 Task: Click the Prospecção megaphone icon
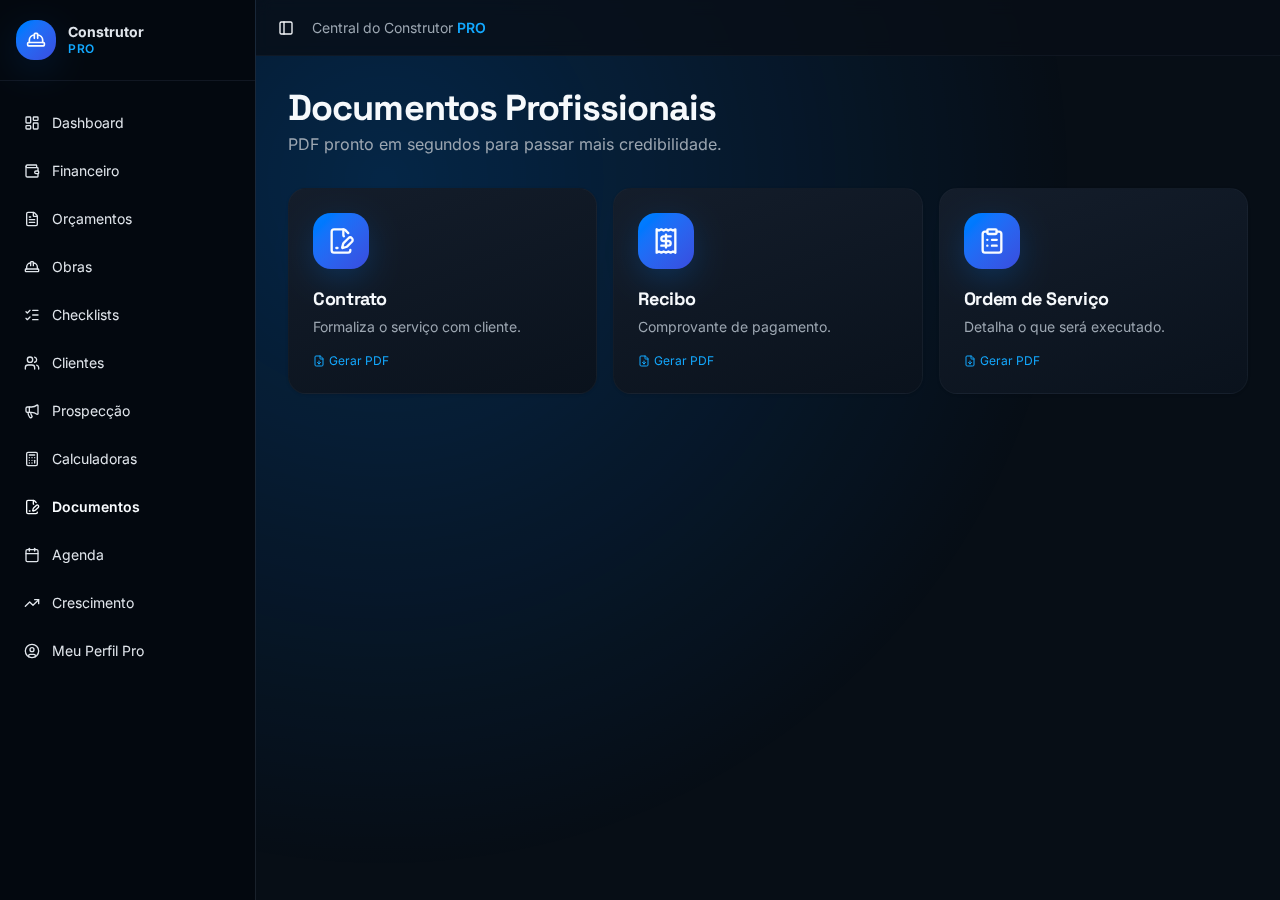pyautogui.click(x=32, y=411)
